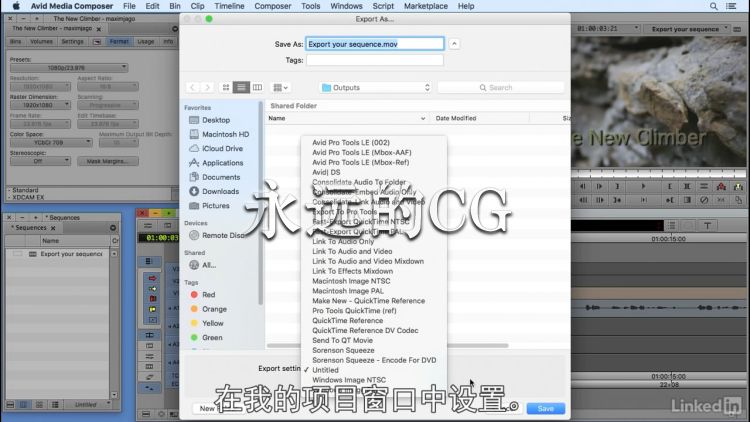Switch to the Settings tab in project window

coord(72,42)
